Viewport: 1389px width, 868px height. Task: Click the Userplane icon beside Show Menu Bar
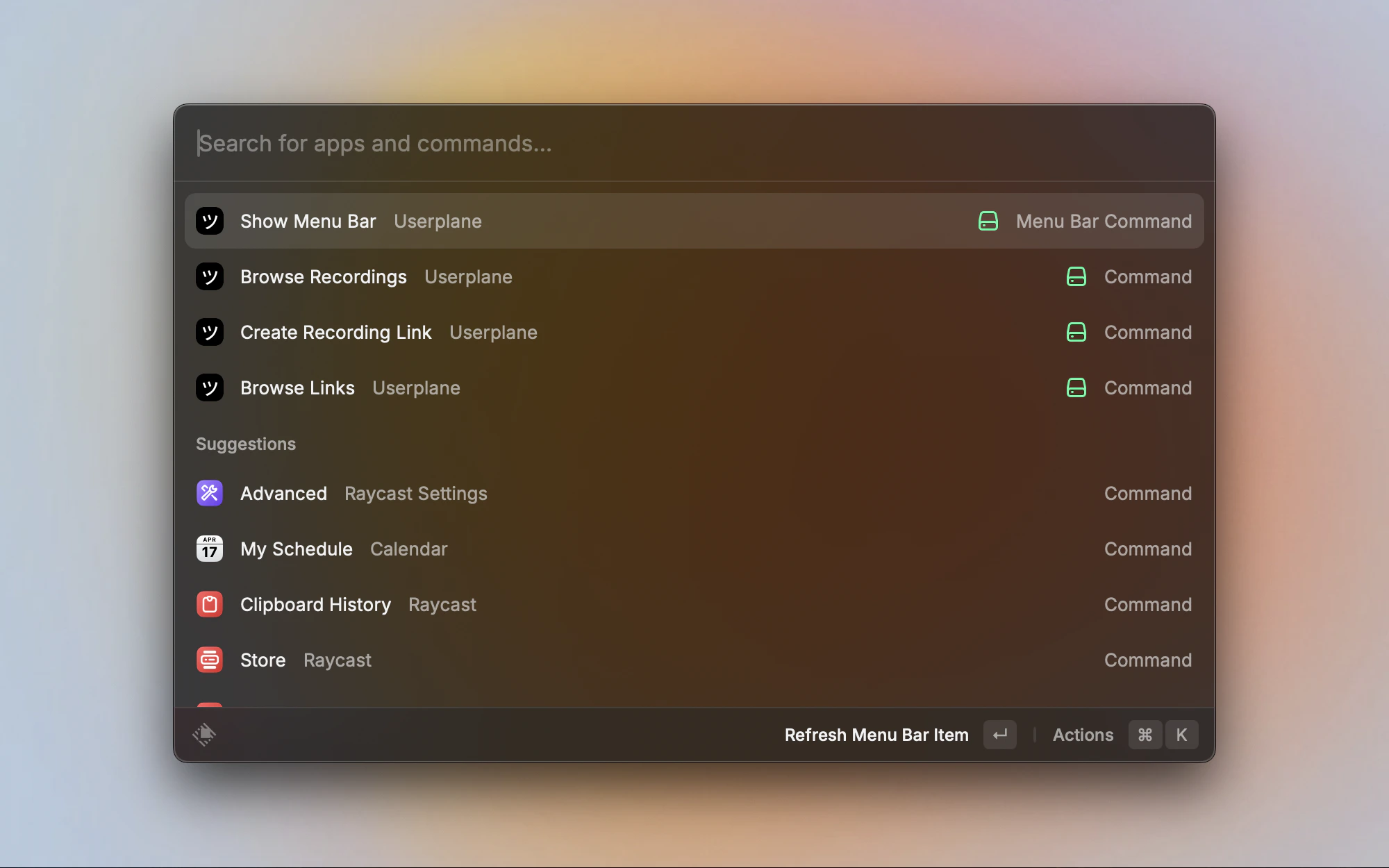[209, 221]
